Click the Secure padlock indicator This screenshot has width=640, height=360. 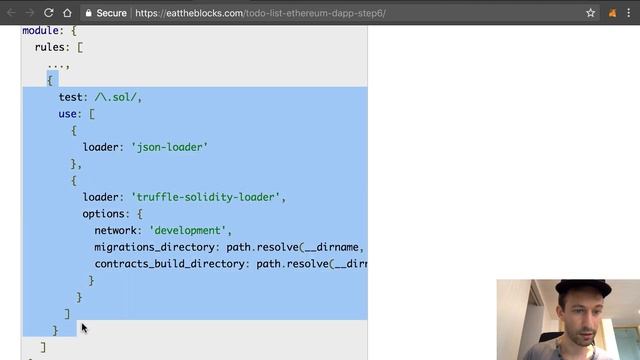tap(106, 13)
